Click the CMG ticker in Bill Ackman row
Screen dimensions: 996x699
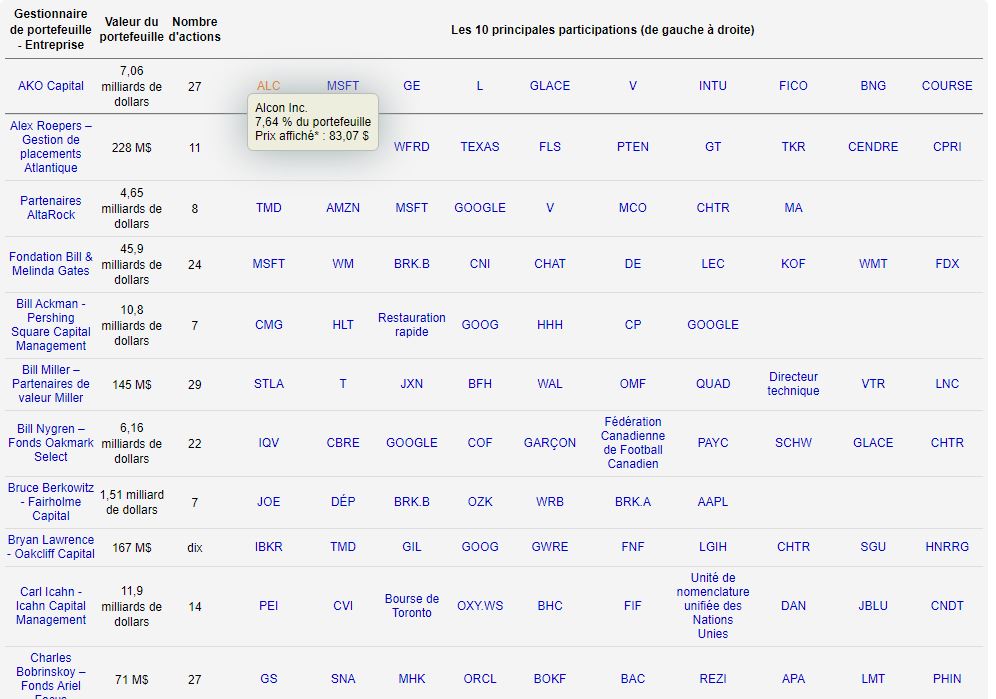[268, 325]
